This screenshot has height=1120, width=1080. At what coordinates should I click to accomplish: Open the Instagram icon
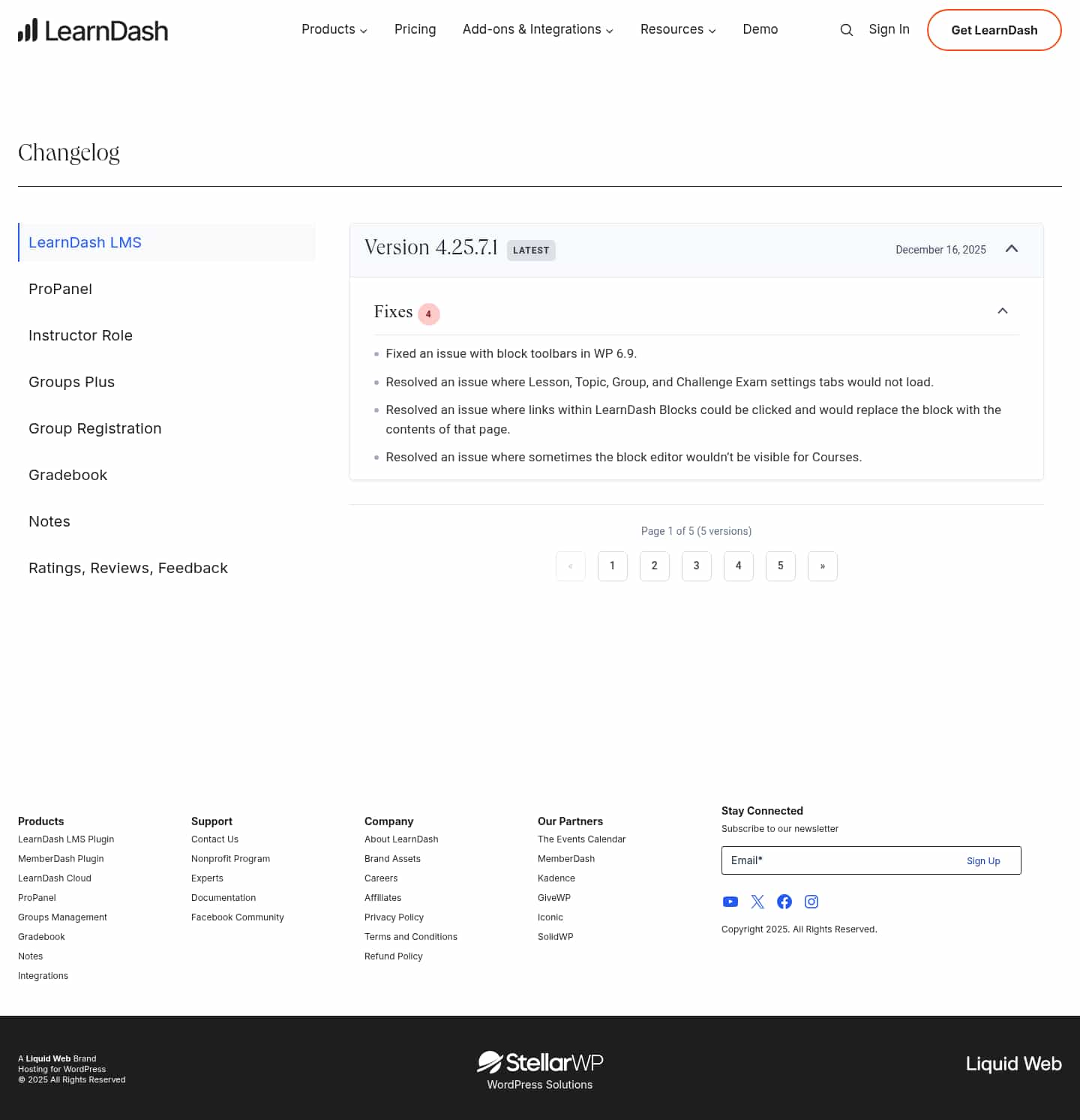(x=811, y=902)
